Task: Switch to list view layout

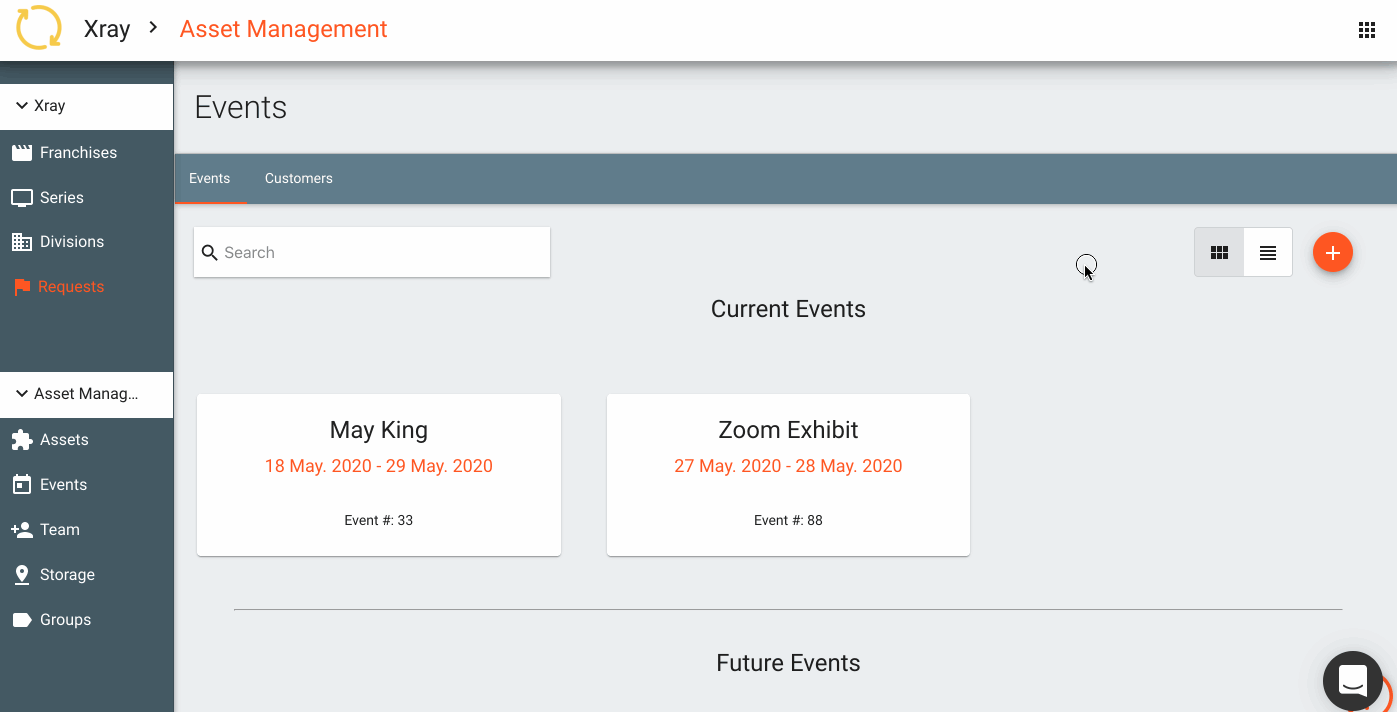Action: [x=1268, y=253]
